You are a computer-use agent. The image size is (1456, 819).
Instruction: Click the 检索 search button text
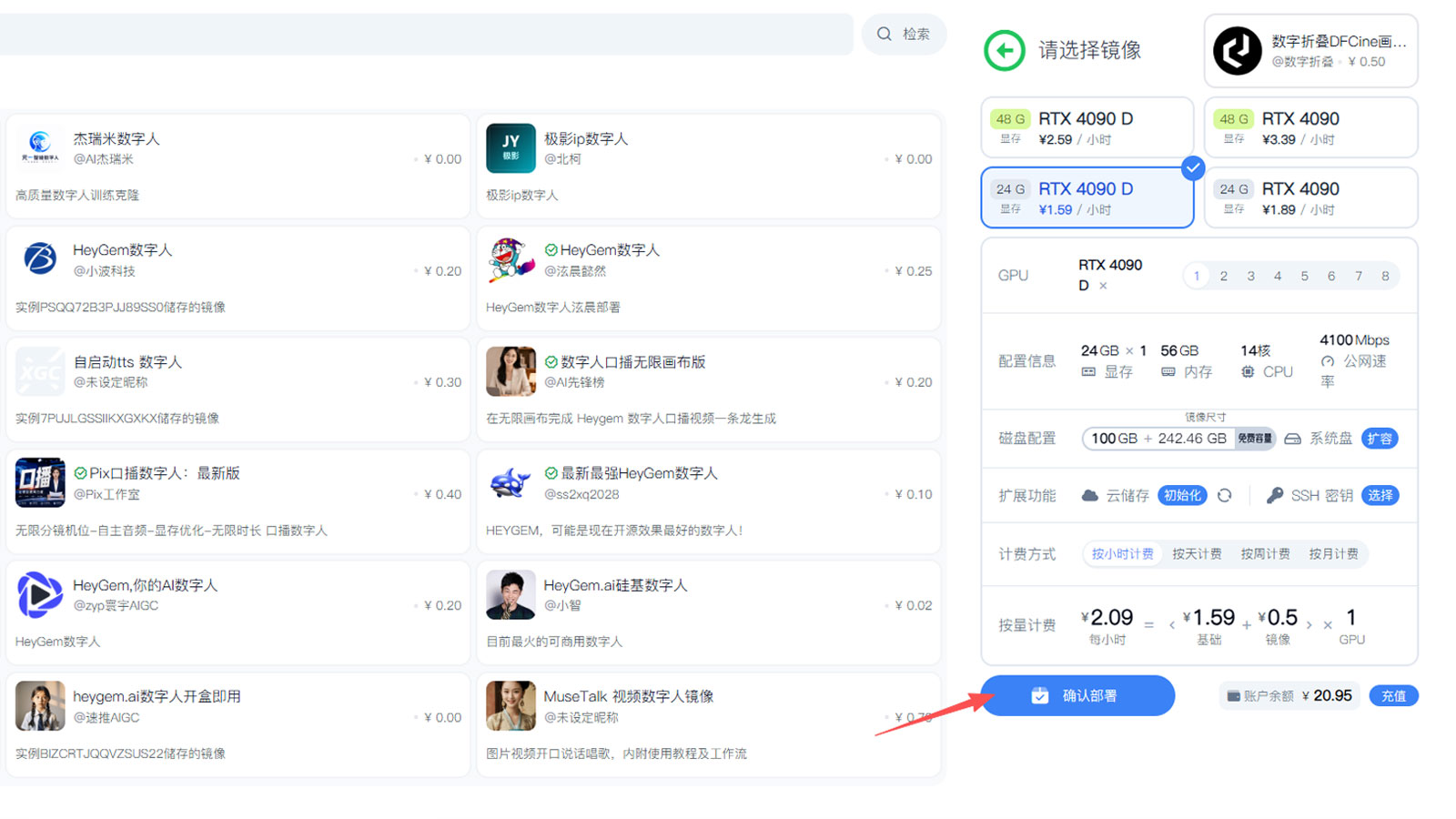click(x=915, y=34)
